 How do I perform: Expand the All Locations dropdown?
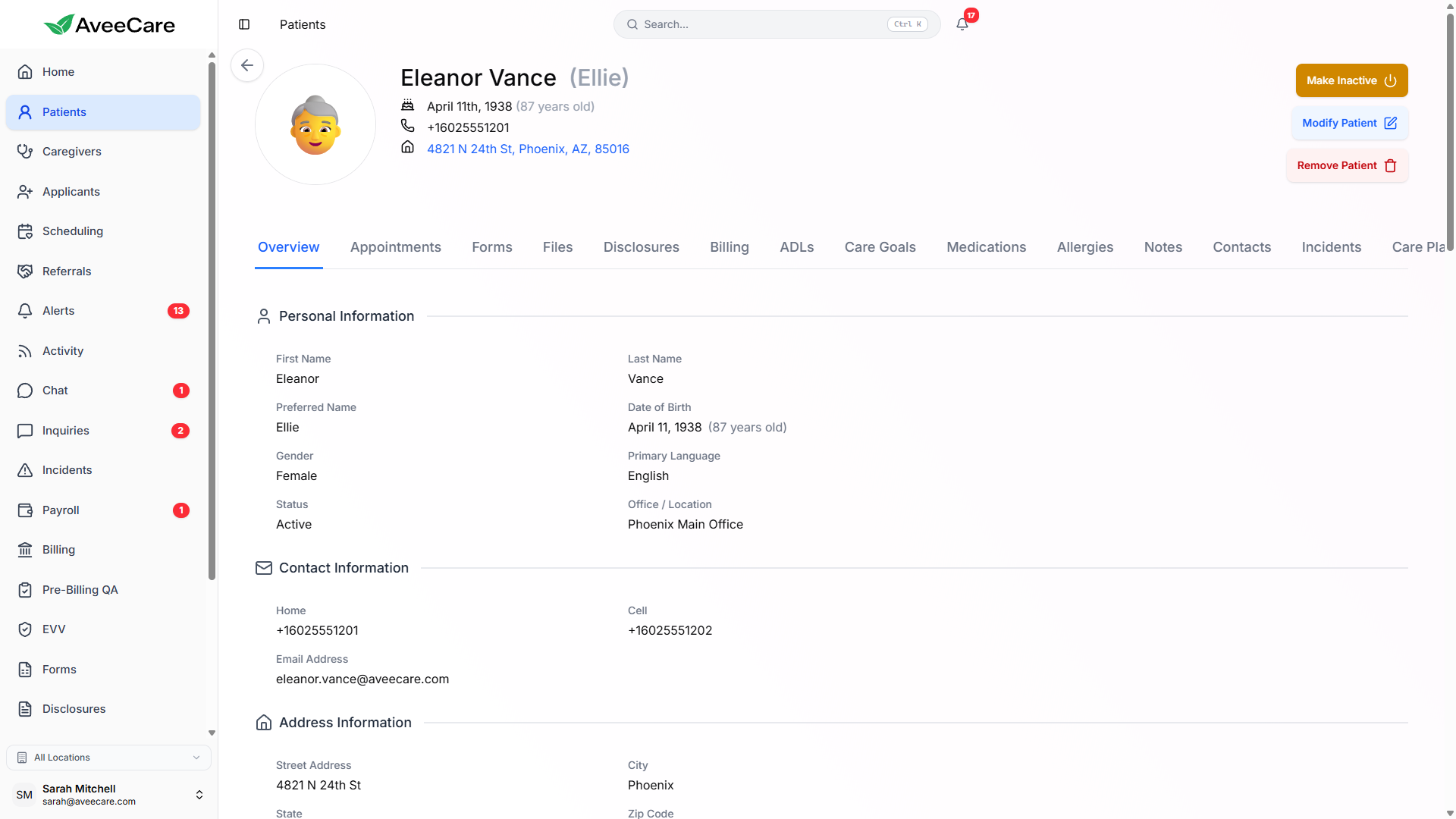pos(108,757)
